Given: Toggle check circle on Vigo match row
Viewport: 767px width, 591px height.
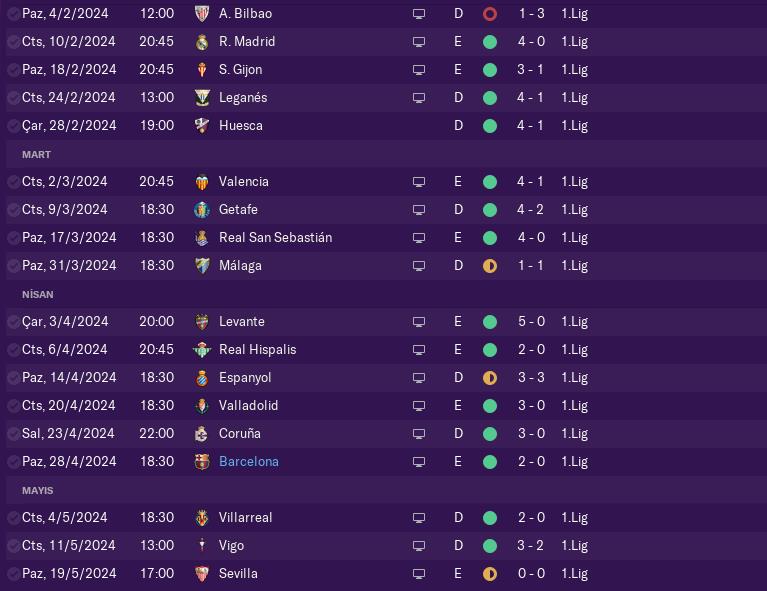Looking at the screenshot, I should point(13,546).
